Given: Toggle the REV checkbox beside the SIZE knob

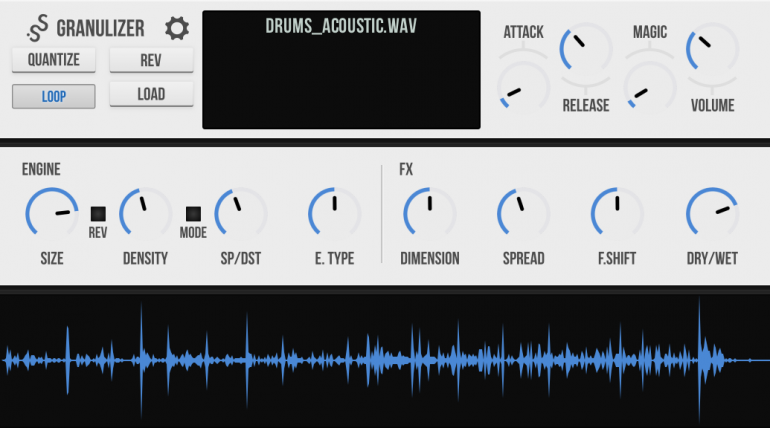Looking at the screenshot, I should click(98, 214).
